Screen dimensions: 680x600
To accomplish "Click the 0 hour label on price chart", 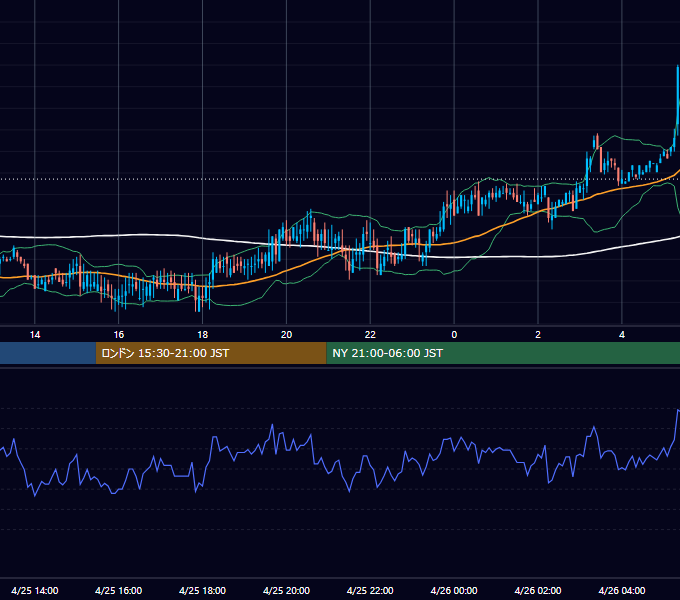I will tap(454, 335).
